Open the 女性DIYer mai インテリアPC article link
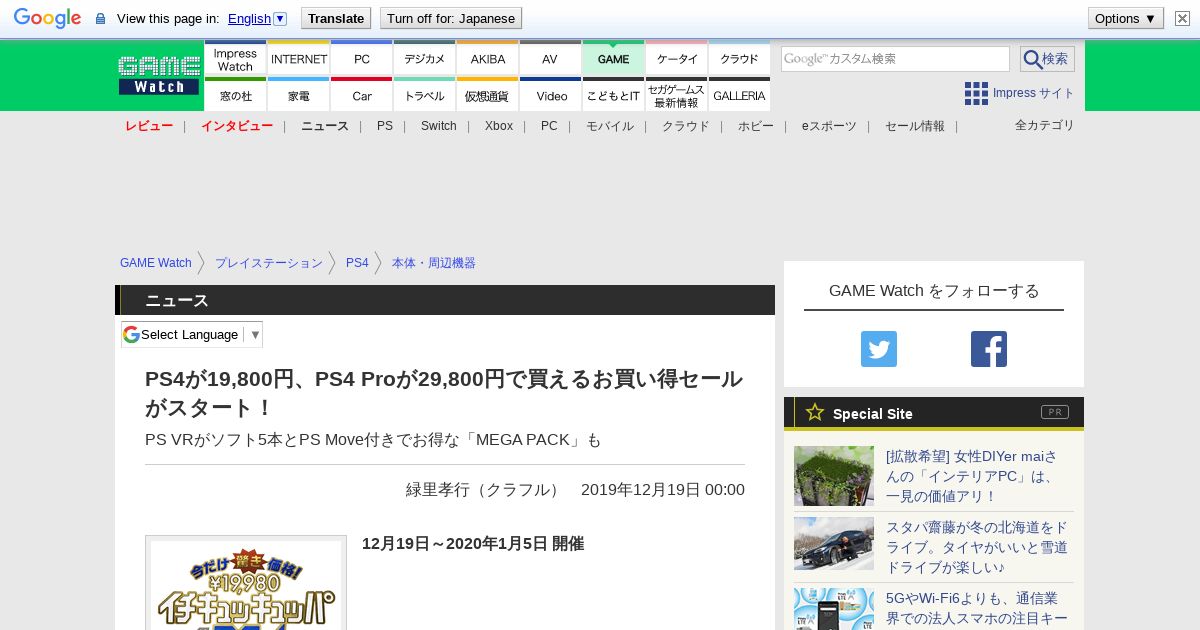This screenshot has height=630, width=1200. pyautogui.click(x=972, y=476)
